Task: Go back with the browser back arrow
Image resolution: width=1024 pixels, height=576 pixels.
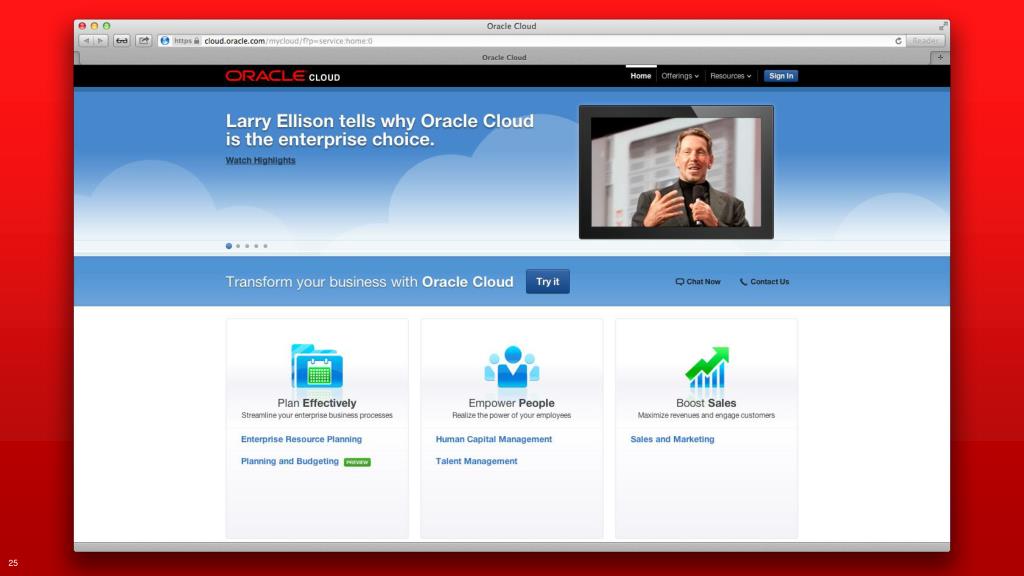Action: tap(86, 40)
